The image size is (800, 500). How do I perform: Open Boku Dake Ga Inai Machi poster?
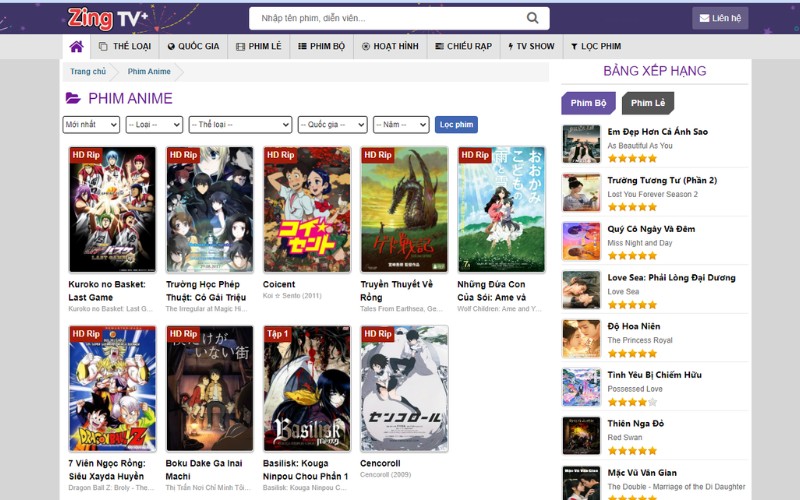[x=210, y=389]
